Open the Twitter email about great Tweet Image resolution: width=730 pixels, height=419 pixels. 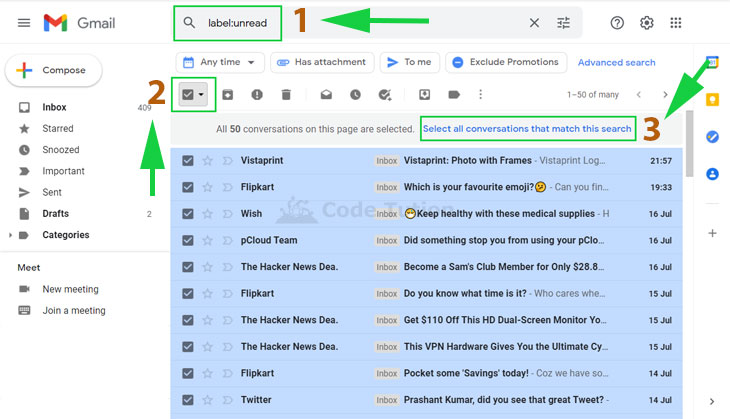click(x=426, y=400)
